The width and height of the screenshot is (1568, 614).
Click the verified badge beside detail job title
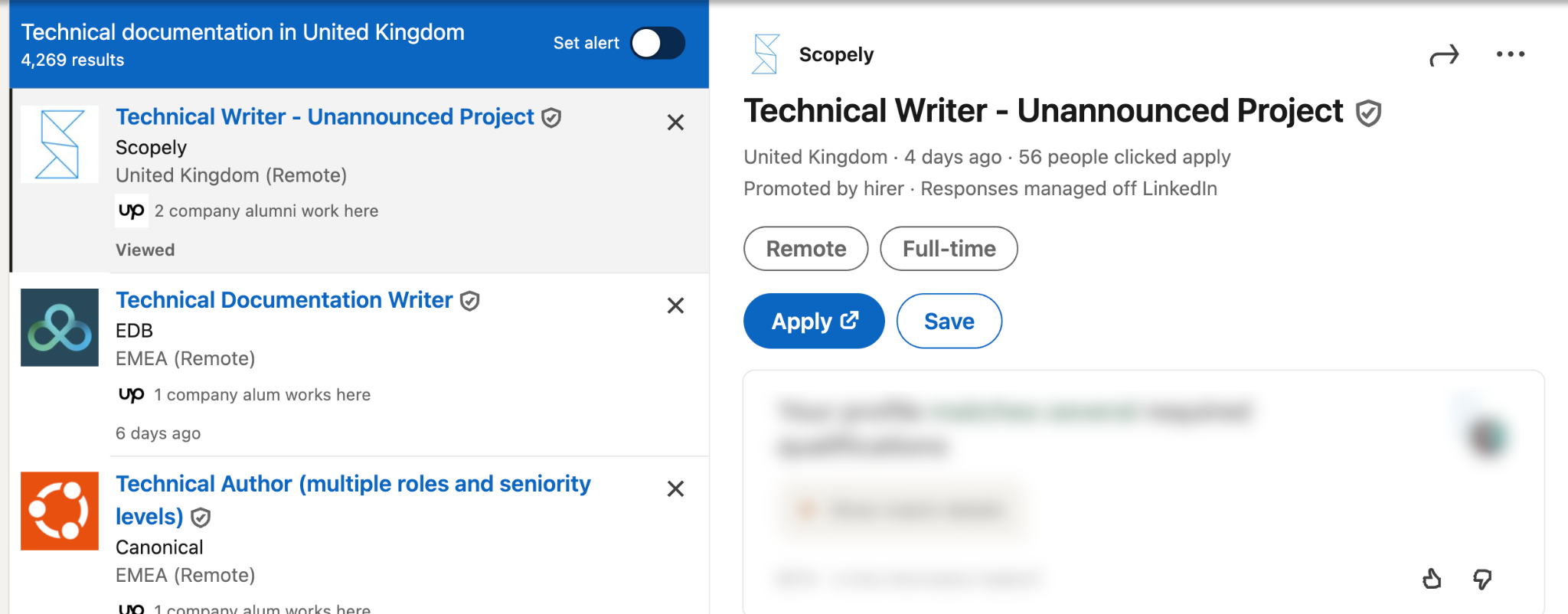(x=1368, y=113)
